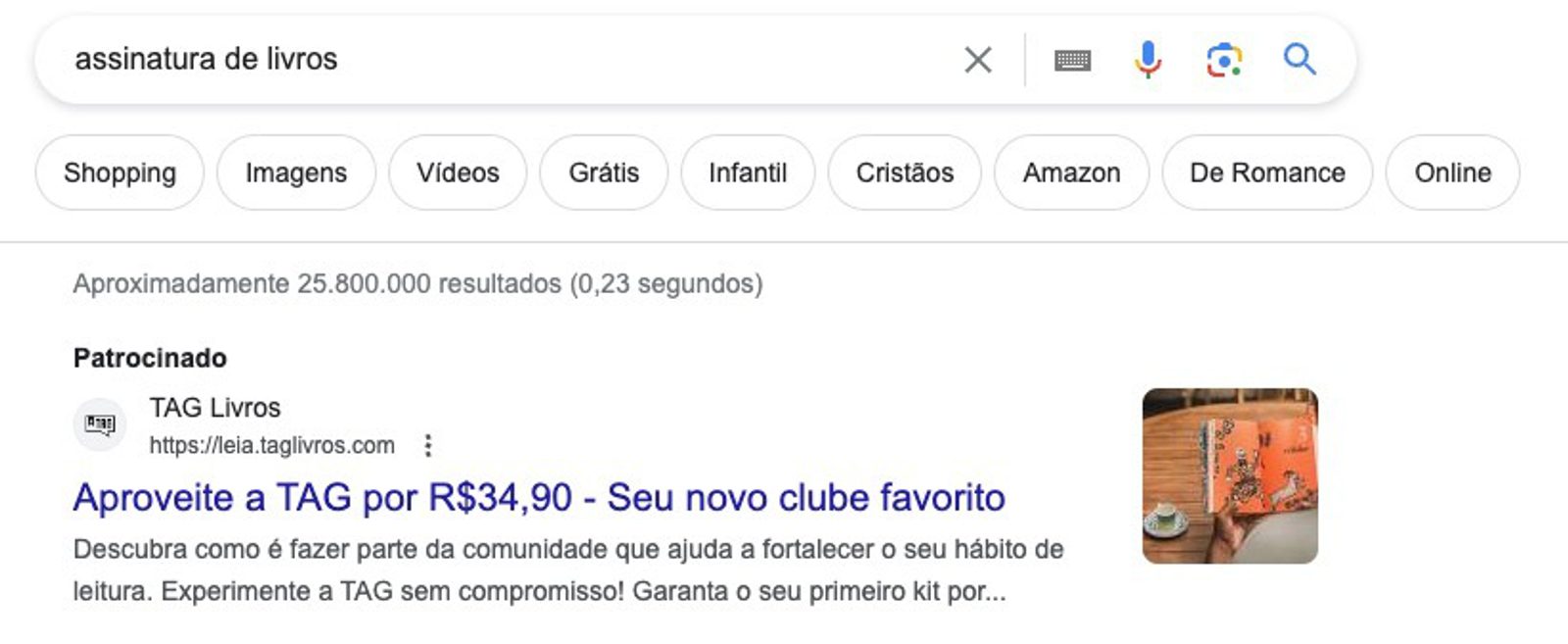
Task: Search by image with Google Lens icon
Action: [1224, 60]
